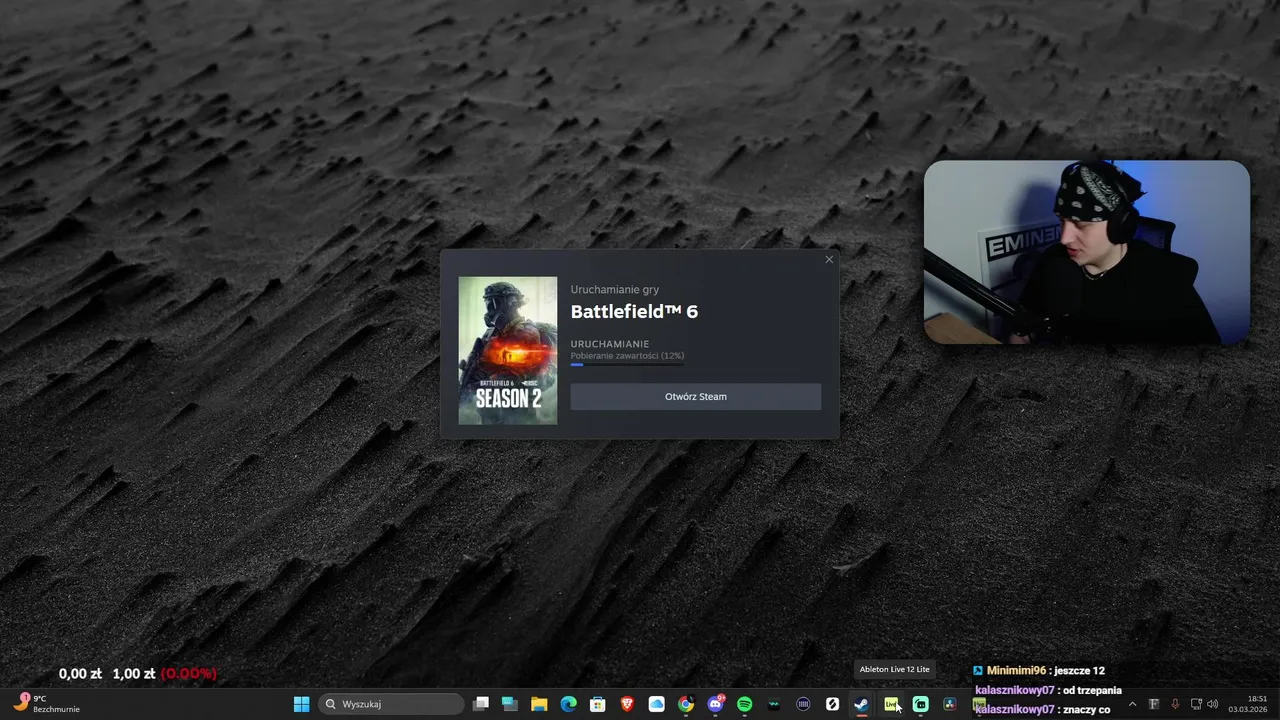
Task: Open the iCloud taskbar icon
Action: coord(656,704)
